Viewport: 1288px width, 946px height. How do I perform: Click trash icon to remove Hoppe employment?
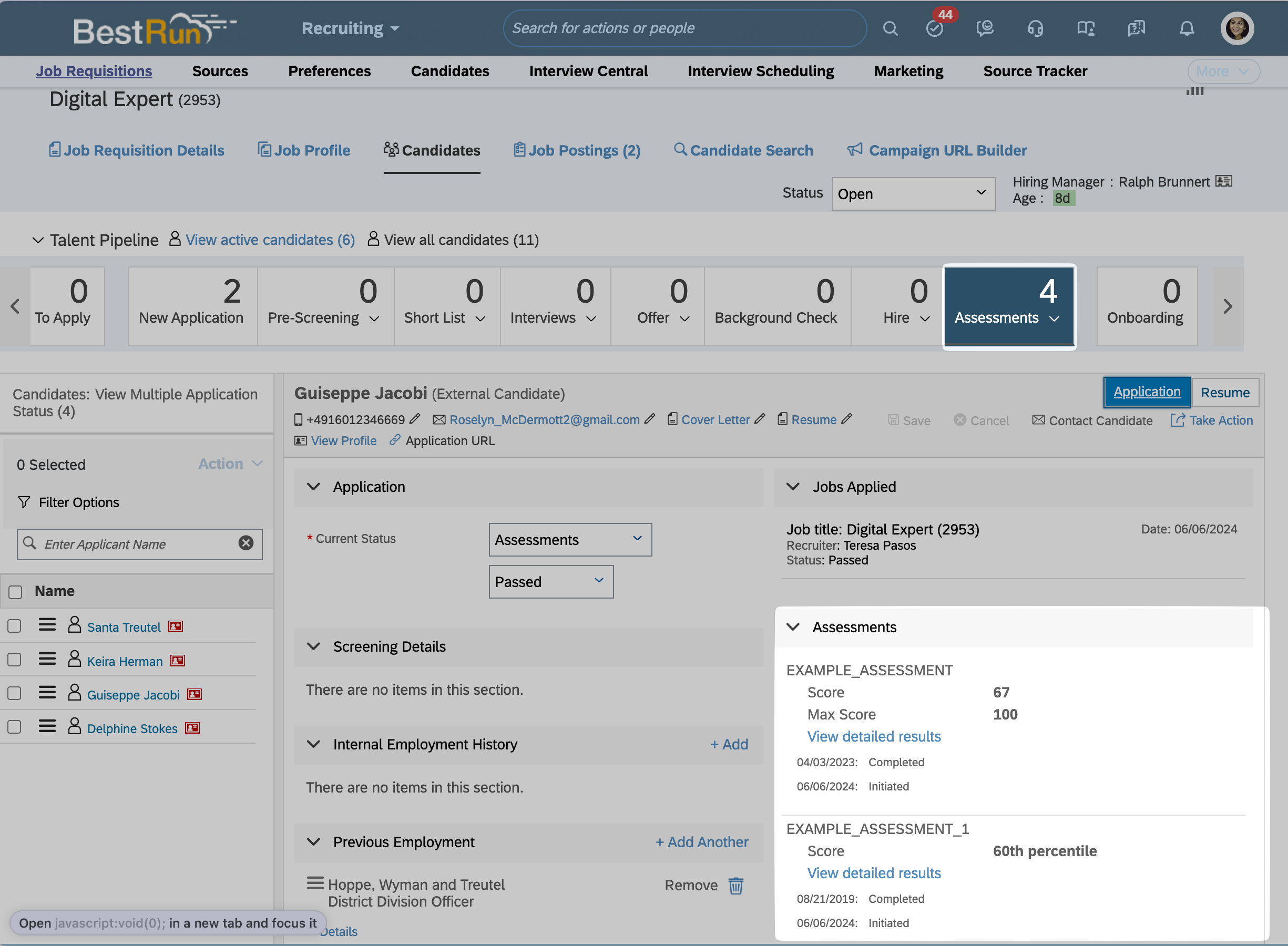pyautogui.click(x=736, y=886)
